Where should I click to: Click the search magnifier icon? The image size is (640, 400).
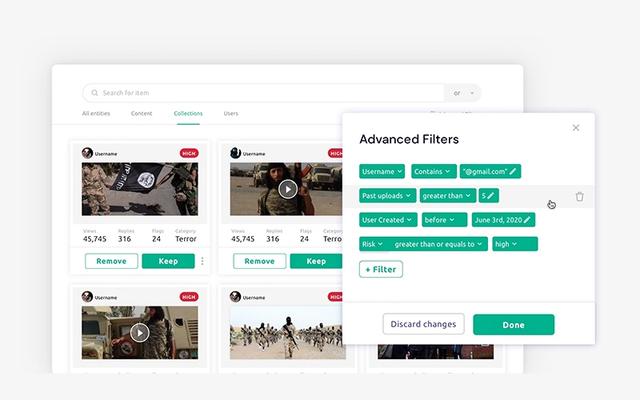[x=94, y=93]
